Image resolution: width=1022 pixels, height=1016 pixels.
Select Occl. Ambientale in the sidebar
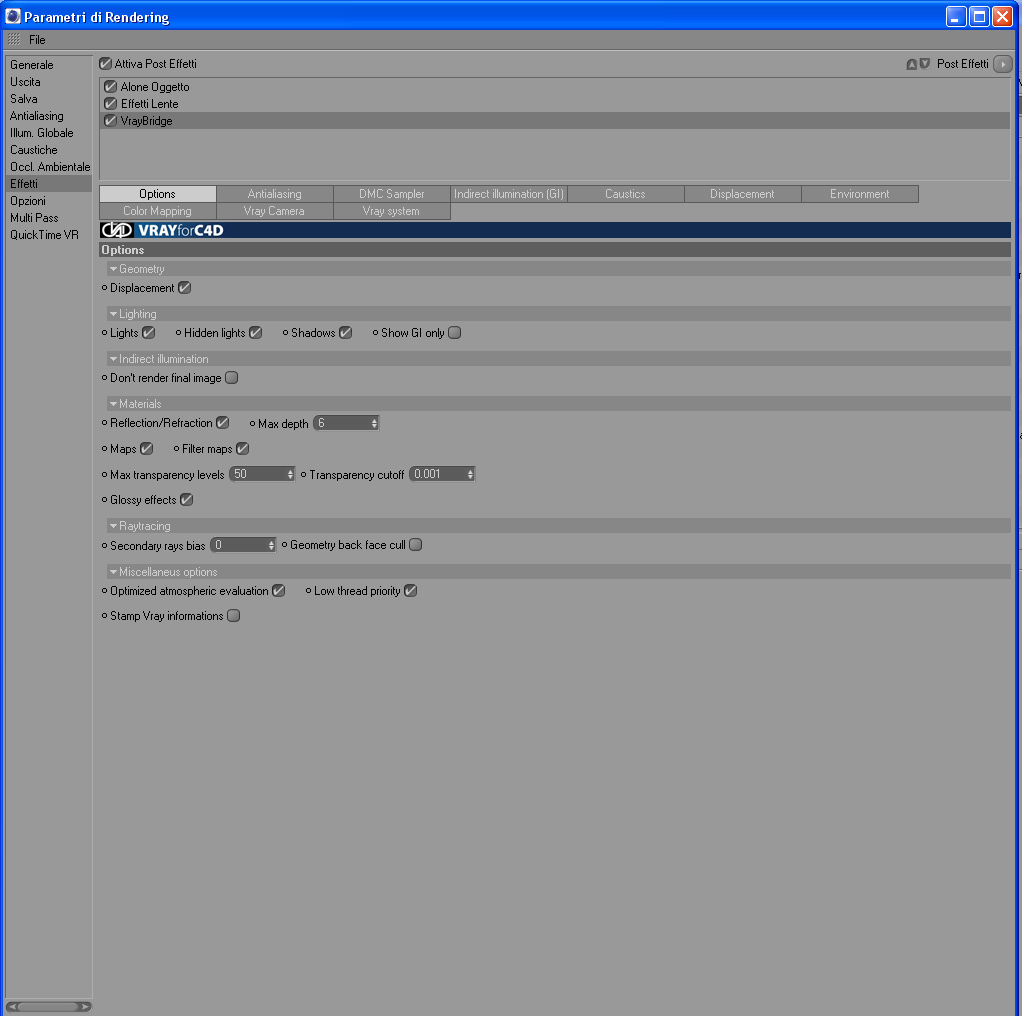48,166
